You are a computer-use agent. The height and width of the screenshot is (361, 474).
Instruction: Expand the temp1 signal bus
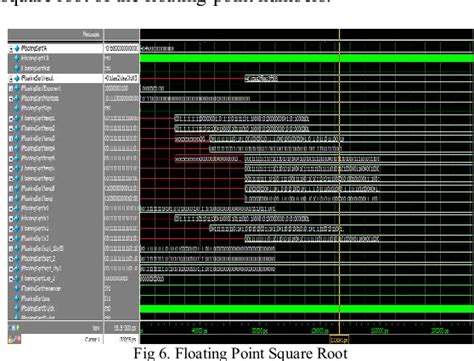click(x=11, y=119)
